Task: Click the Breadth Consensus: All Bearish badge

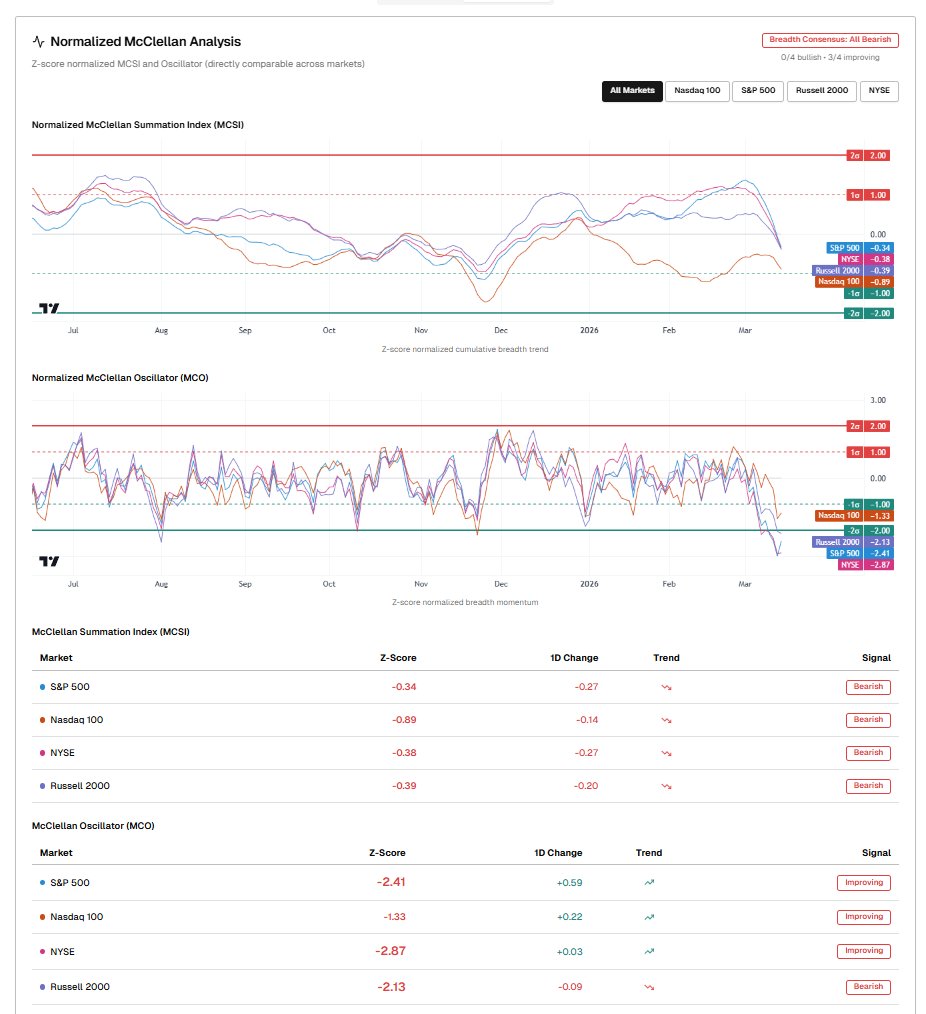Action: (x=830, y=39)
